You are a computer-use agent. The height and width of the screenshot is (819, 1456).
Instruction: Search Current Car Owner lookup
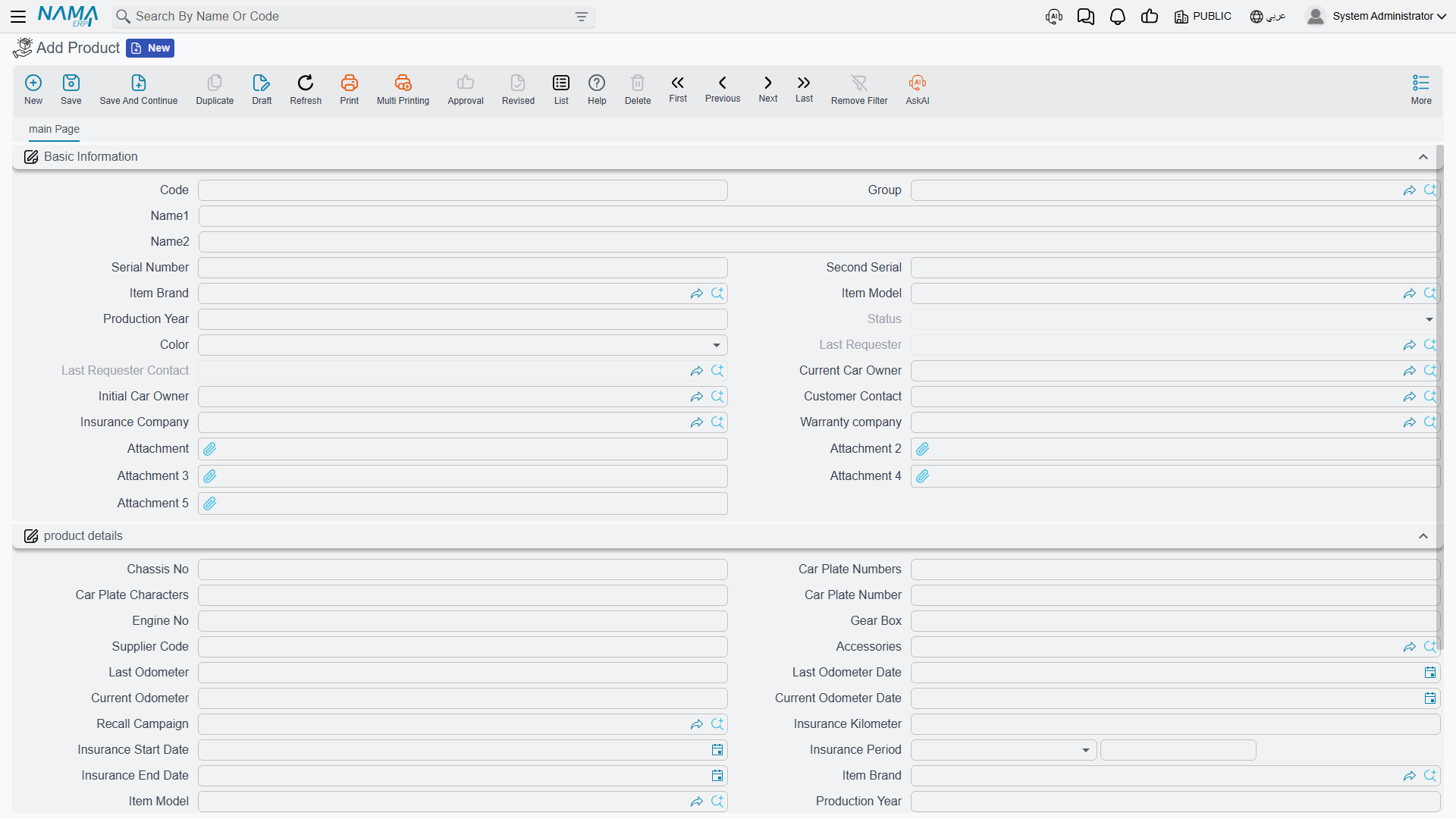coord(1430,371)
